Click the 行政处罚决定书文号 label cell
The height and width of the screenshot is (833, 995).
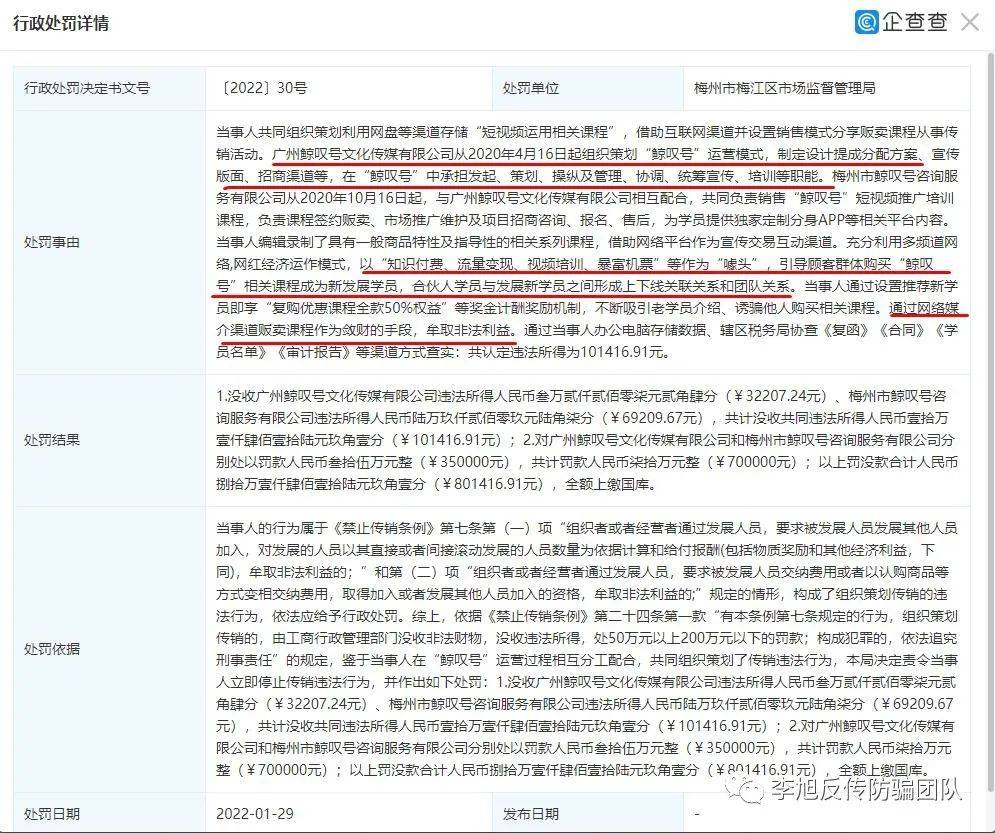click(109, 88)
